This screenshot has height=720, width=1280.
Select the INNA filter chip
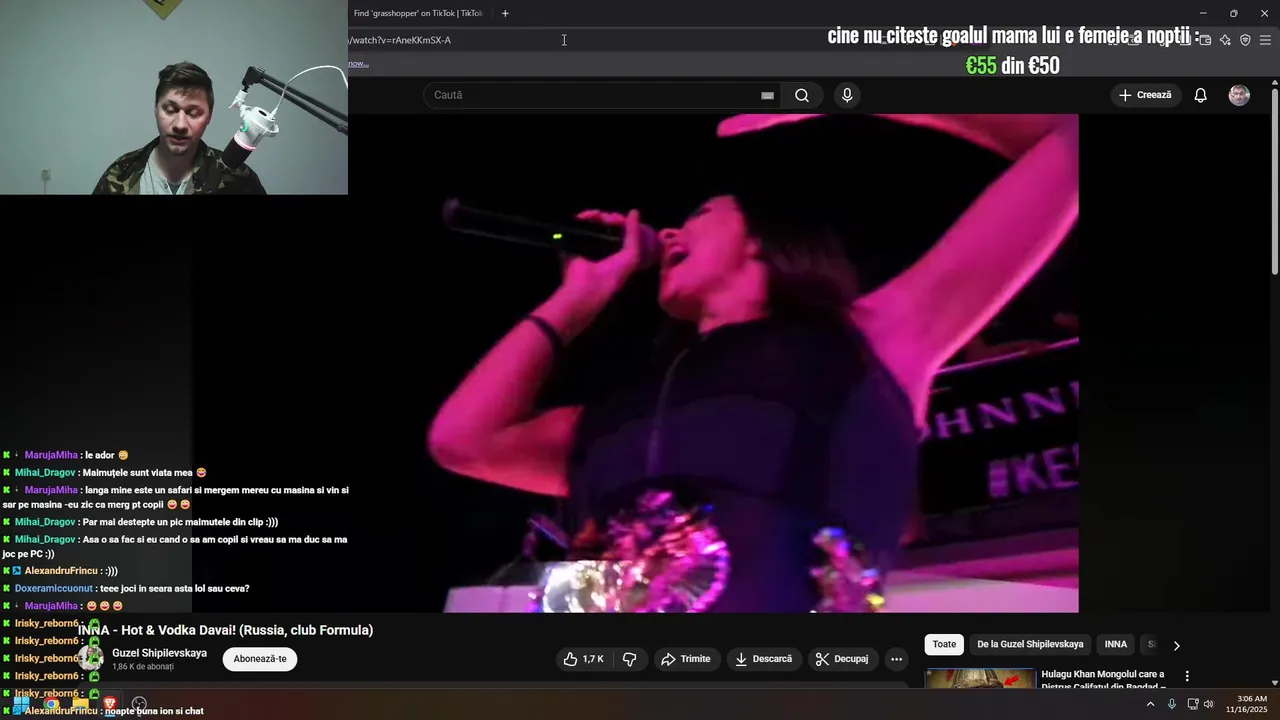(1116, 645)
